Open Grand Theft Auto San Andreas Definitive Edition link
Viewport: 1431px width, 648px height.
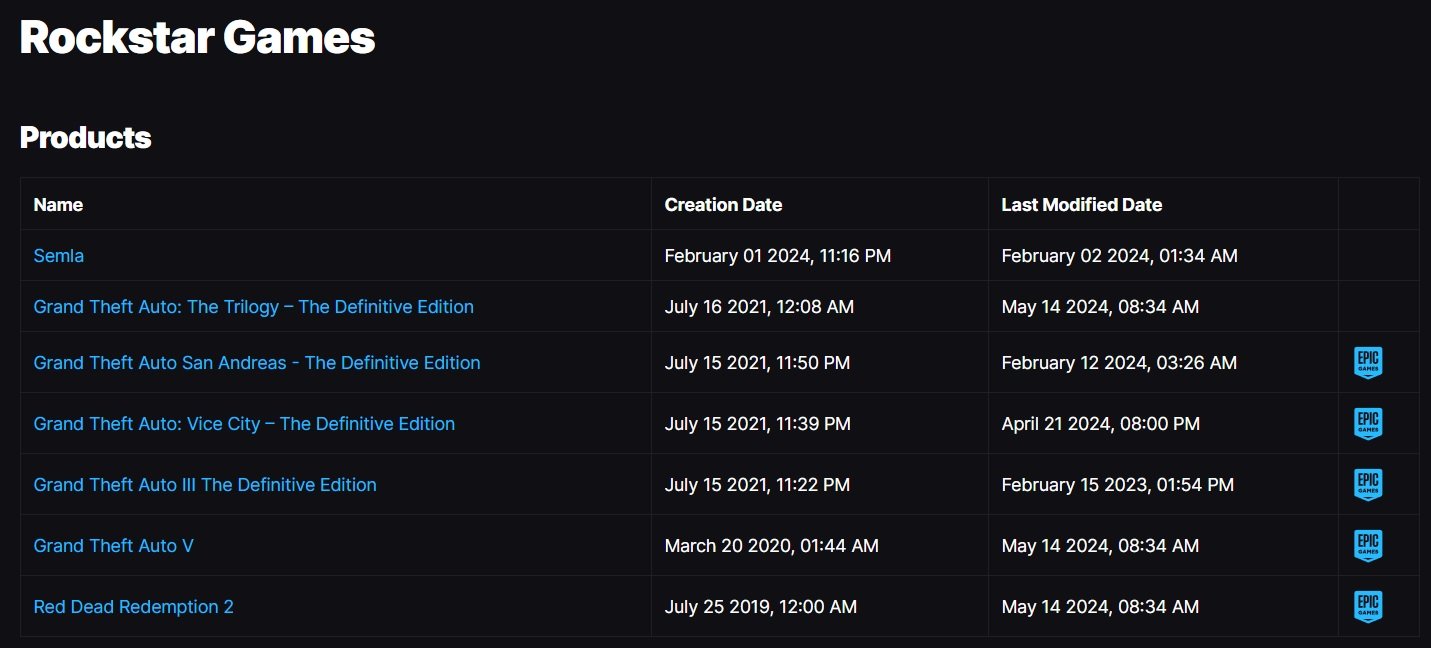pos(257,363)
